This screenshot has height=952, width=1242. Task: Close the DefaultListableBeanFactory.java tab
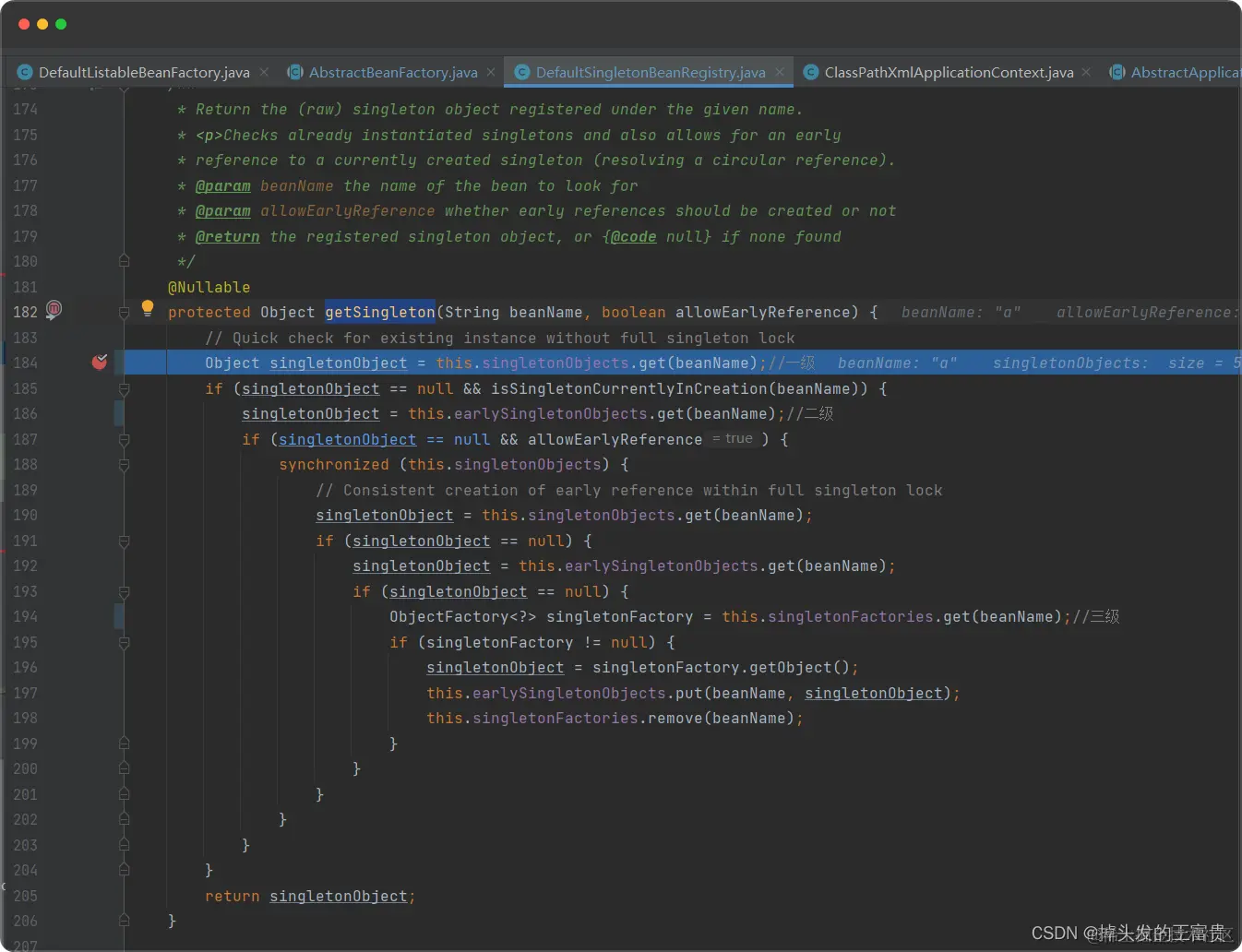[264, 72]
